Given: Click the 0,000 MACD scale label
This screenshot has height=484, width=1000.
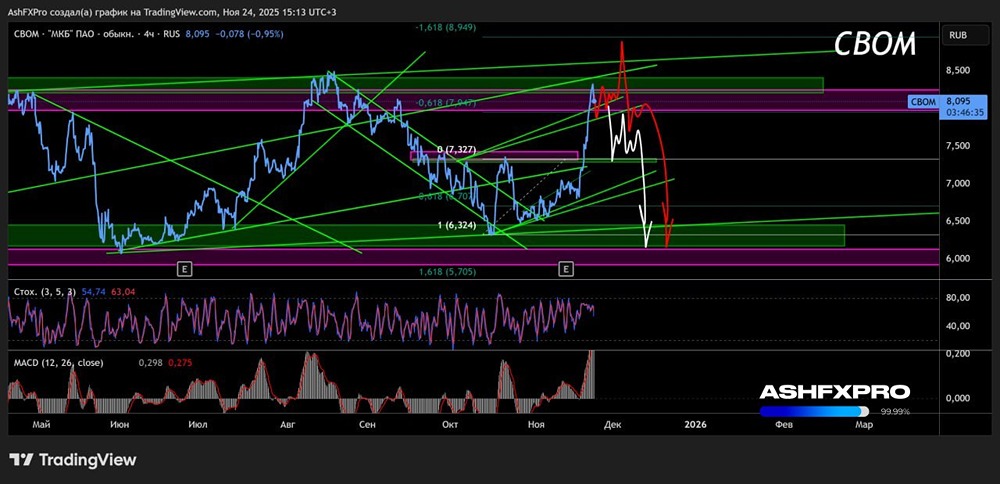Looking at the screenshot, I should [x=958, y=398].
